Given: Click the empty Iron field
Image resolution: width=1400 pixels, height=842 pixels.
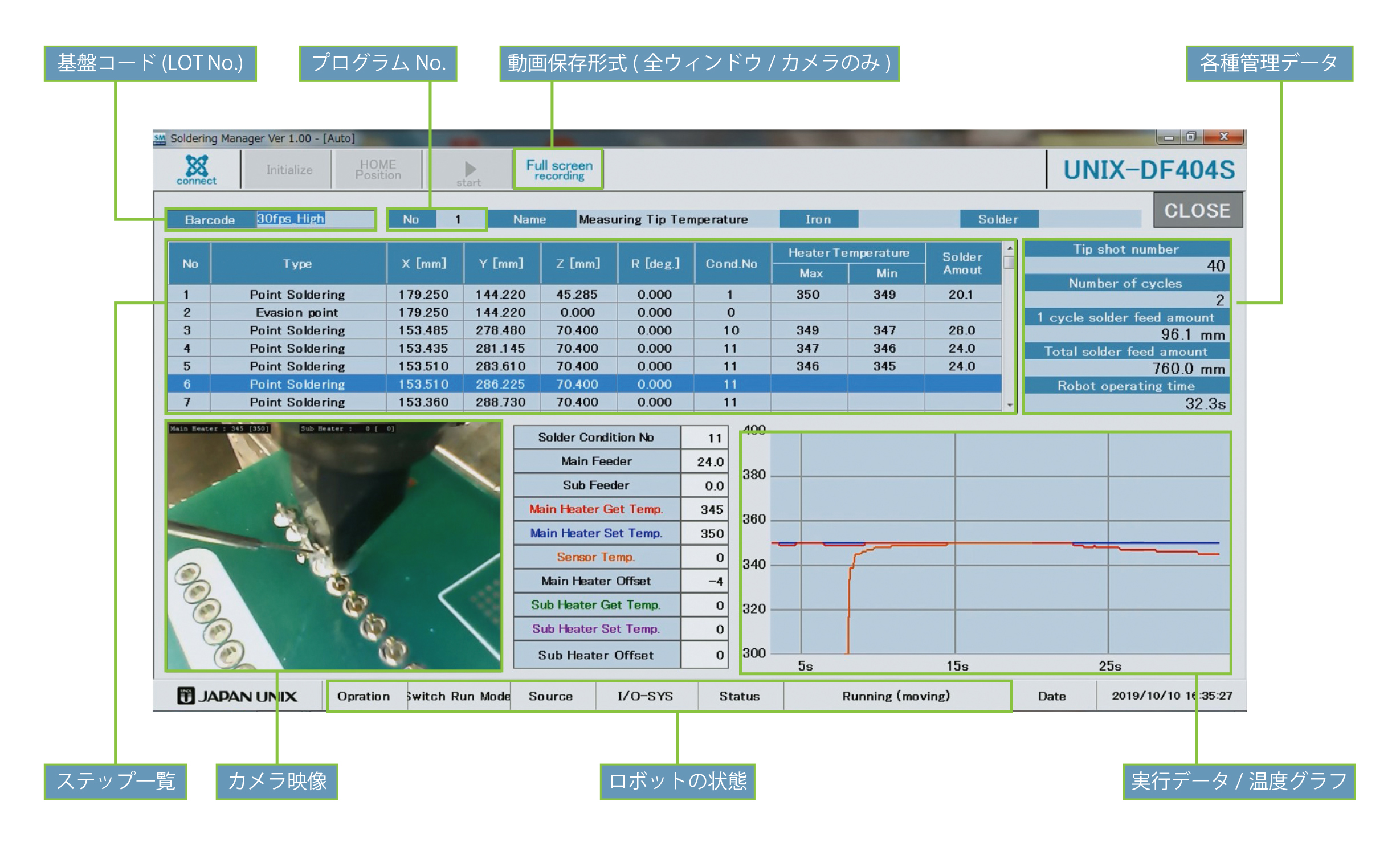Looking at the screenshot, I should click(908, 219).
